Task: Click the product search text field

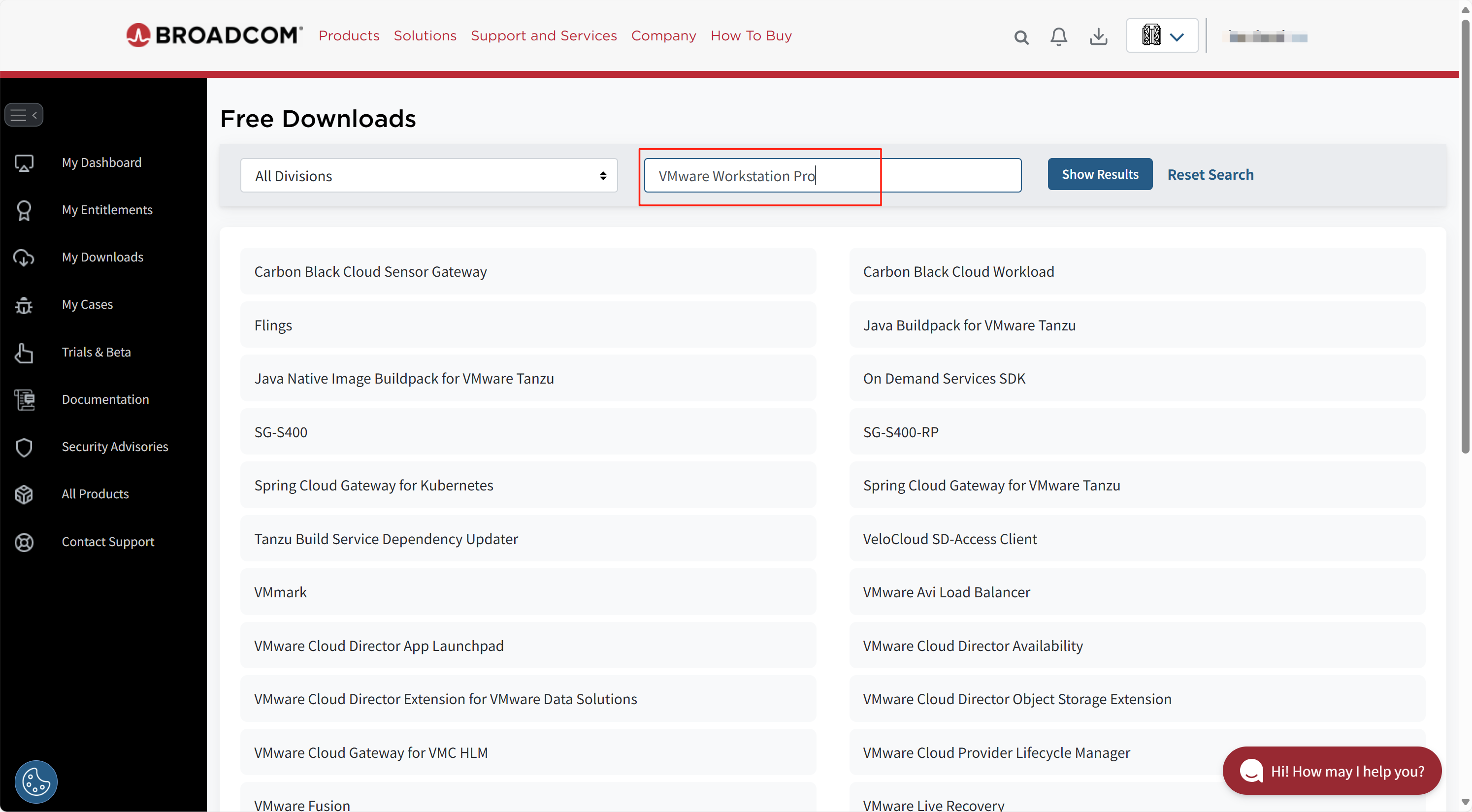Action: [832, 175]
